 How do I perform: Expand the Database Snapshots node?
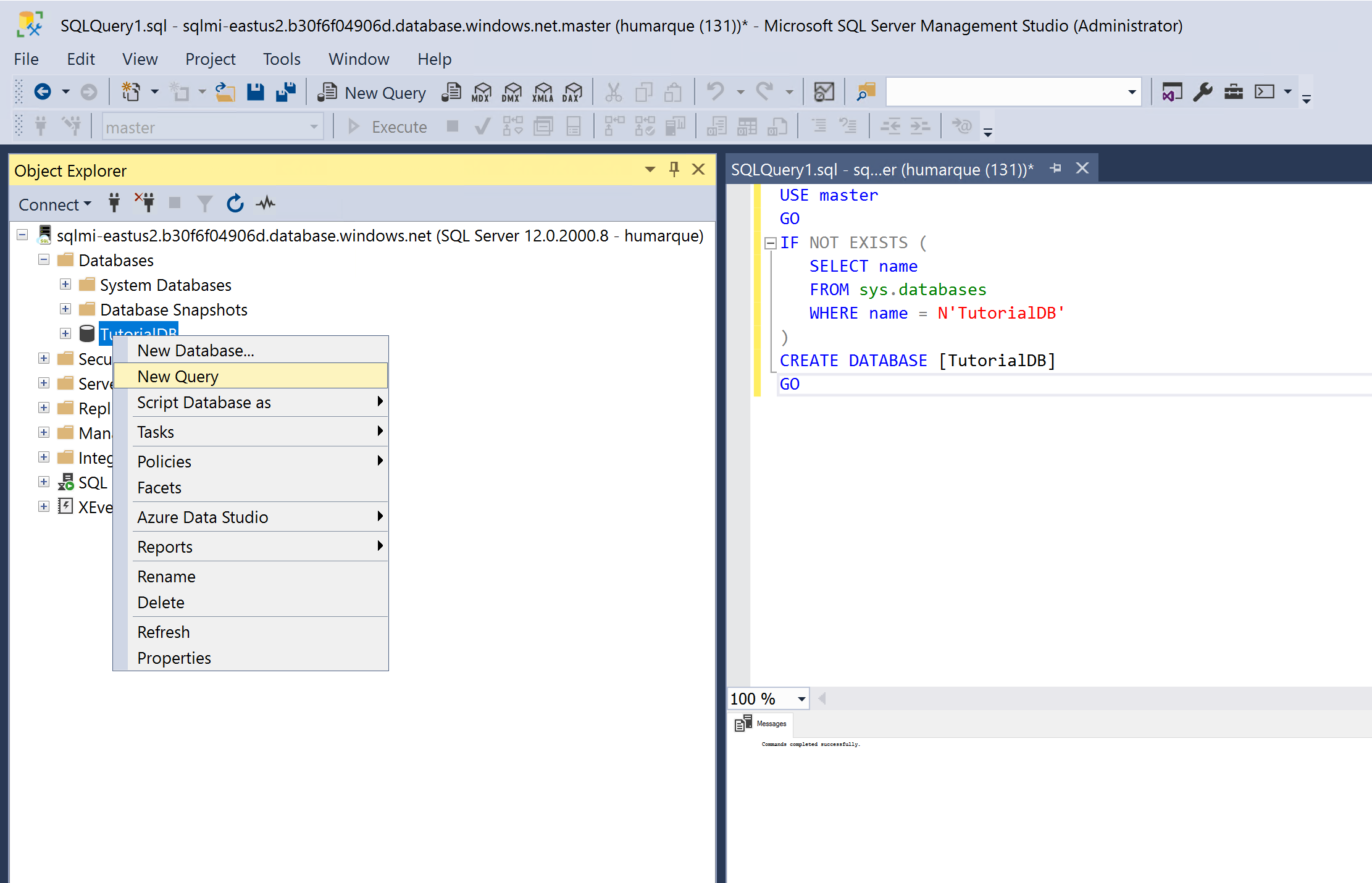tap(65, 309)
